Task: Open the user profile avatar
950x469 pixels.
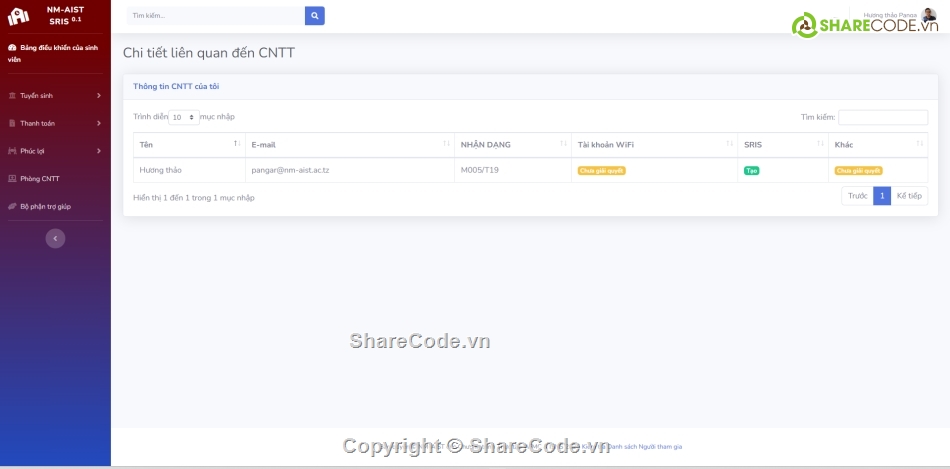Action: (x=929, y=15)
